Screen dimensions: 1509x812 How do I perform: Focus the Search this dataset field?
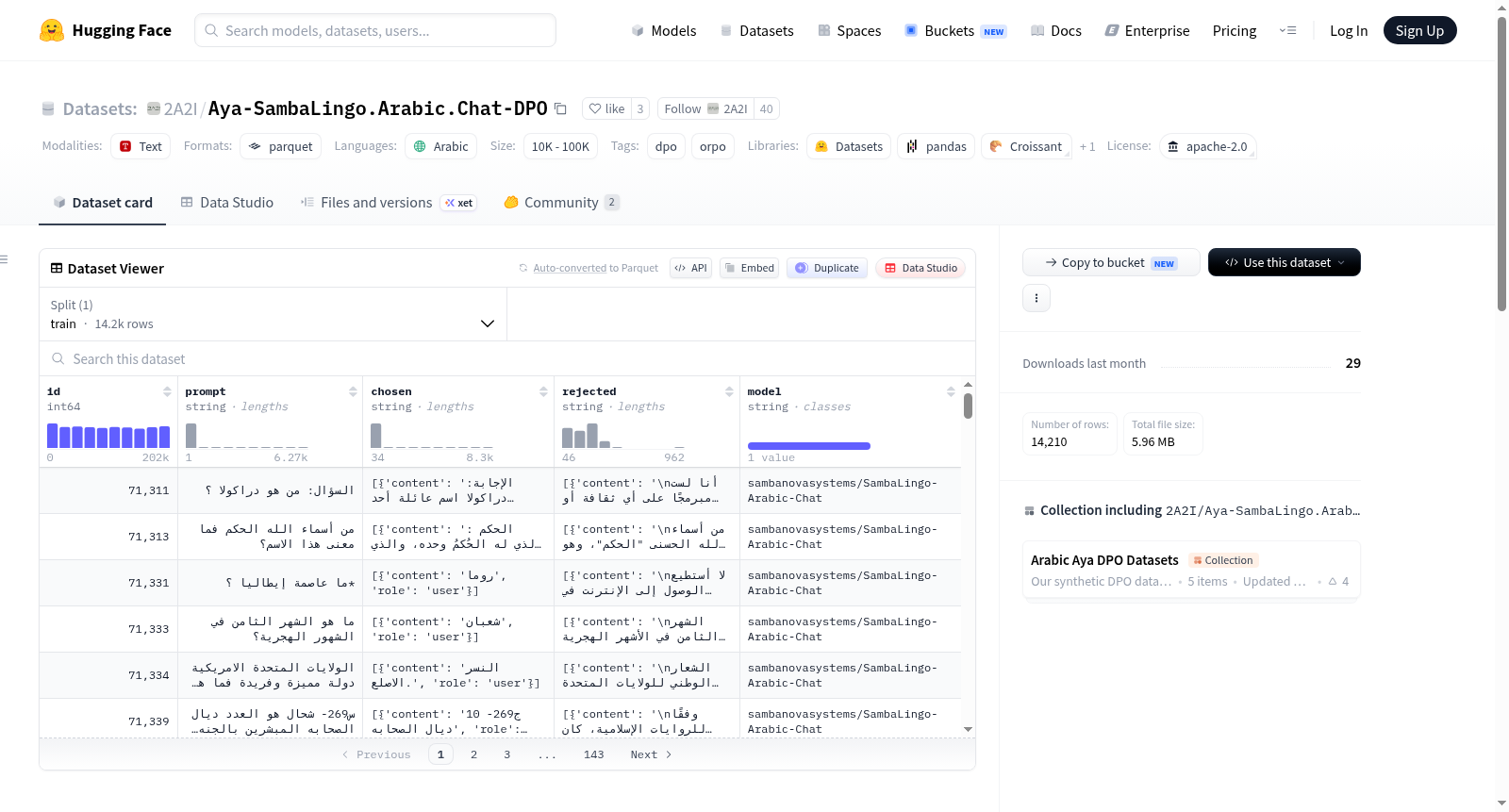507,358
